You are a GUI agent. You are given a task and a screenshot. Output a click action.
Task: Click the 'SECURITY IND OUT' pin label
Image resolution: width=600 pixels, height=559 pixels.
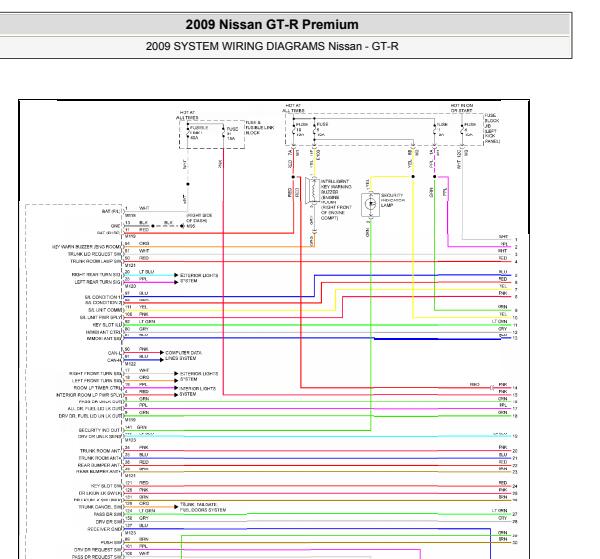(x=99, y=430)
